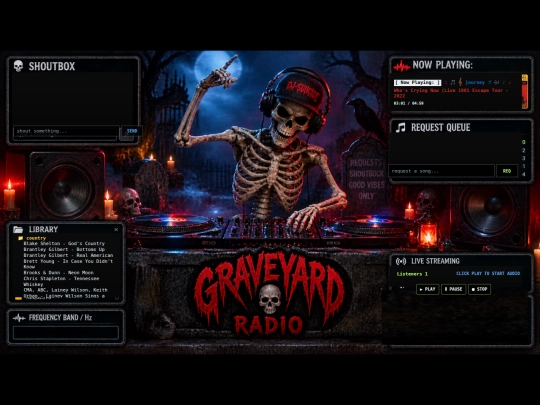Viewport: 540px width, 405px height.
Task: Send the shoutbox message
Action: (132, 131)
